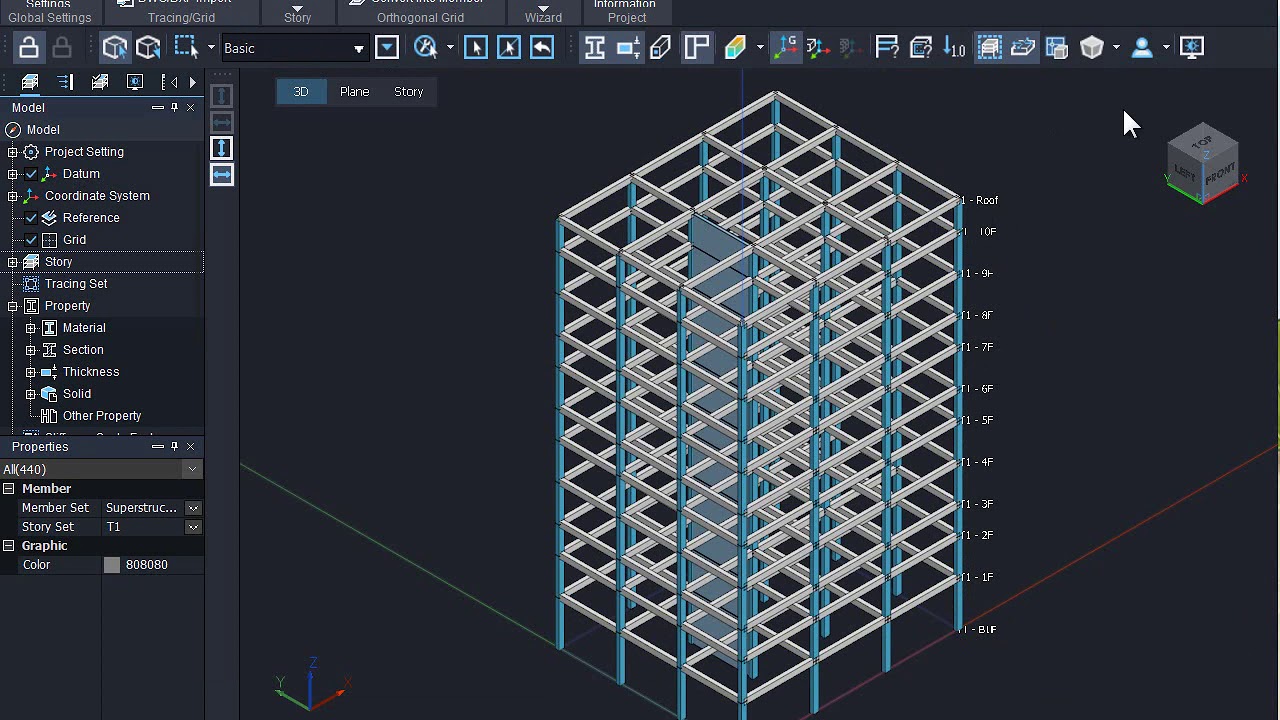Click the arrow 1.0 scale icon
This screenshot has height=720, width=1280.
click(954, 47)
